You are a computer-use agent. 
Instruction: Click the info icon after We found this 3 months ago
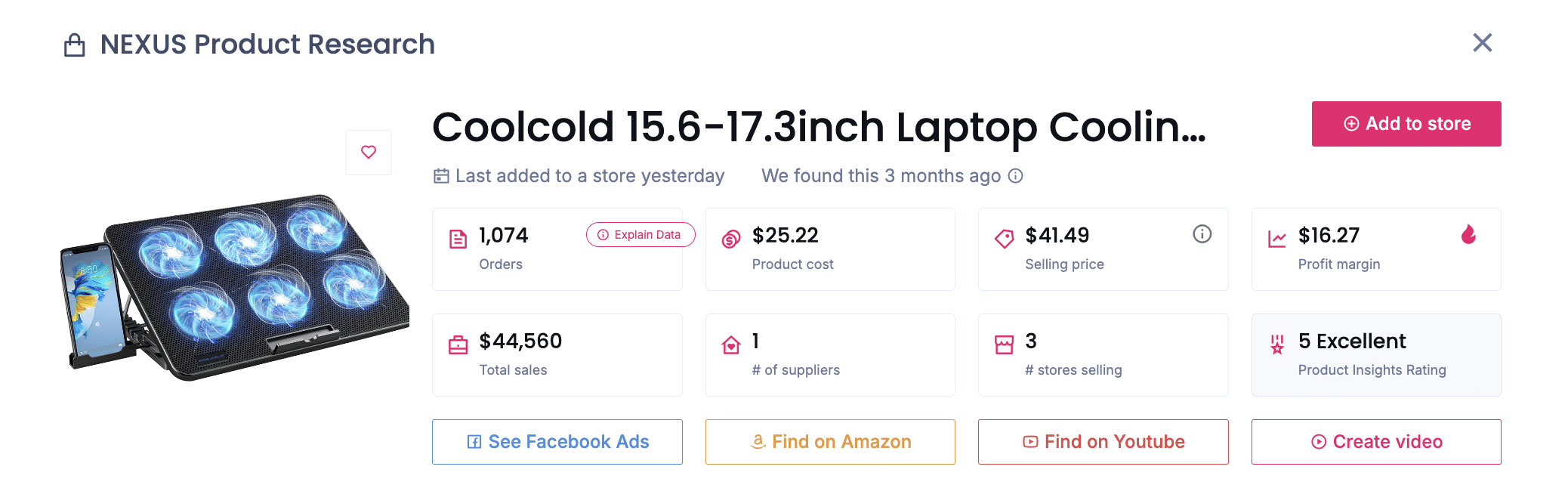tap(1017, 175)
